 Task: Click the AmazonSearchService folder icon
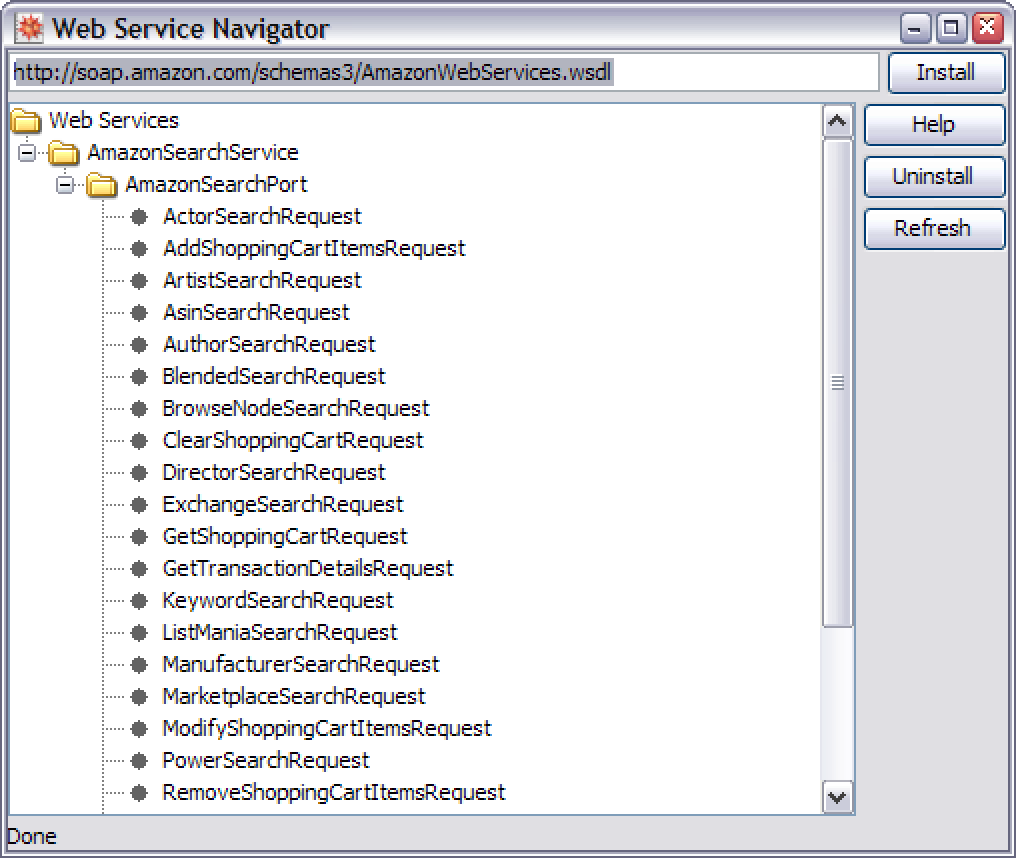click(x=64, y=153)
